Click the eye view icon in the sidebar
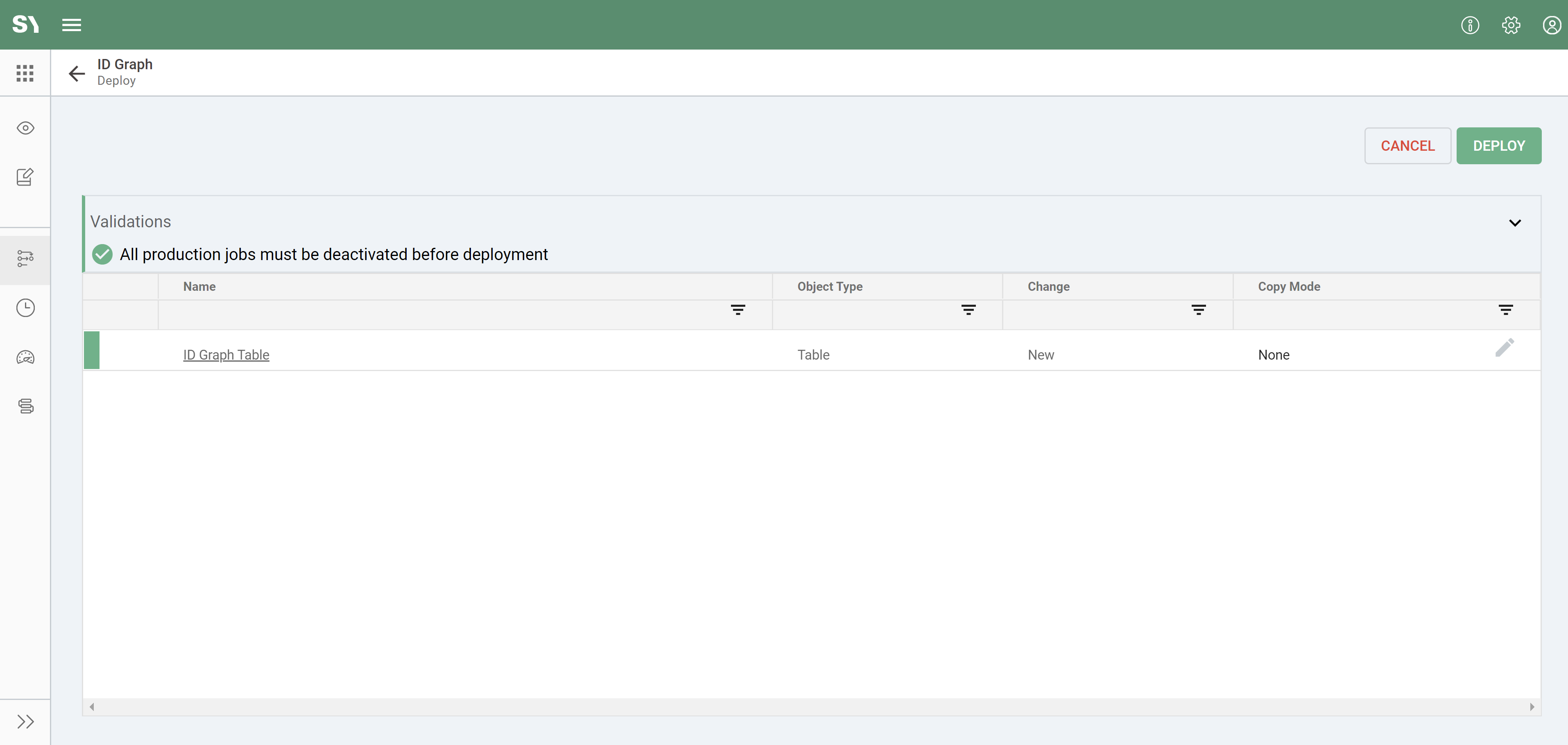Screen dimensions: 1568x745 25,128
